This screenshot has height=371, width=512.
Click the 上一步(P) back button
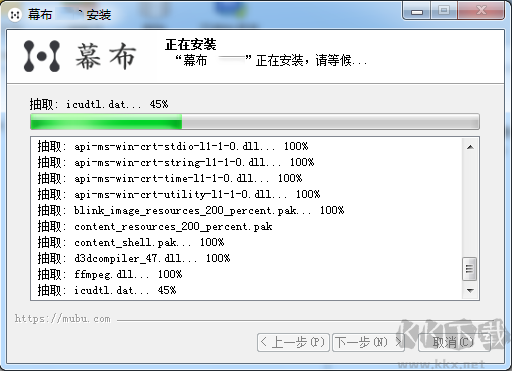tap(293, 342)
